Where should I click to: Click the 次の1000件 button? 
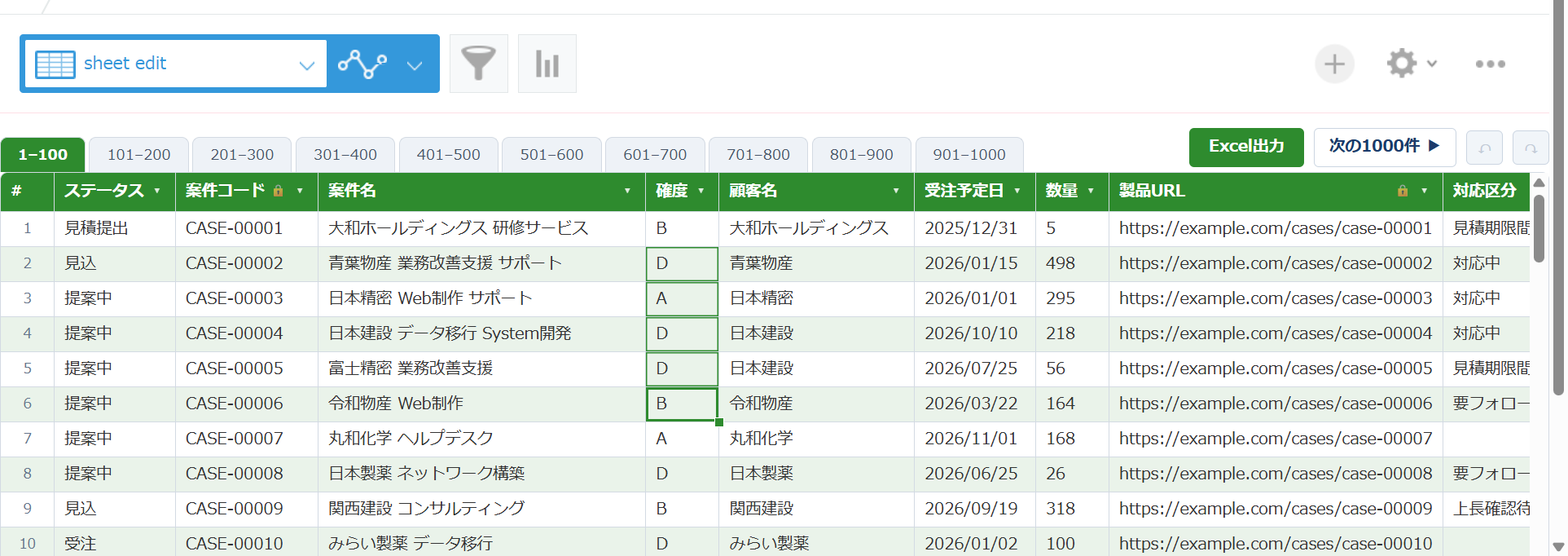click(1385, 147)
